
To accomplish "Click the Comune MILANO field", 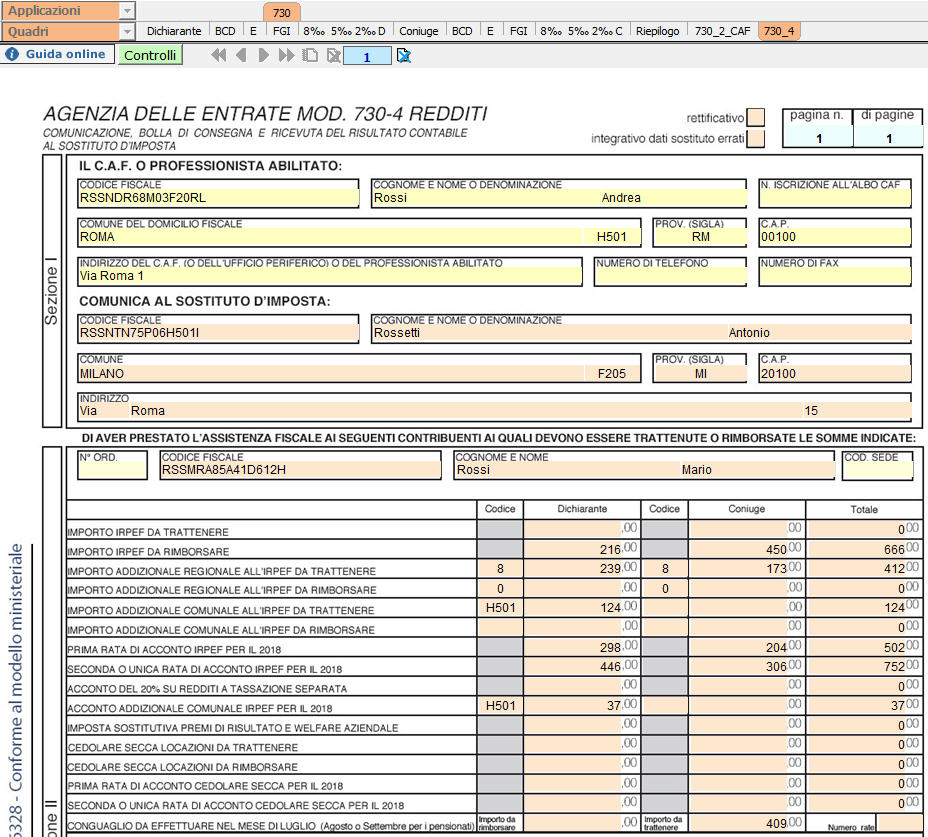I will click(x=331, y=374).
